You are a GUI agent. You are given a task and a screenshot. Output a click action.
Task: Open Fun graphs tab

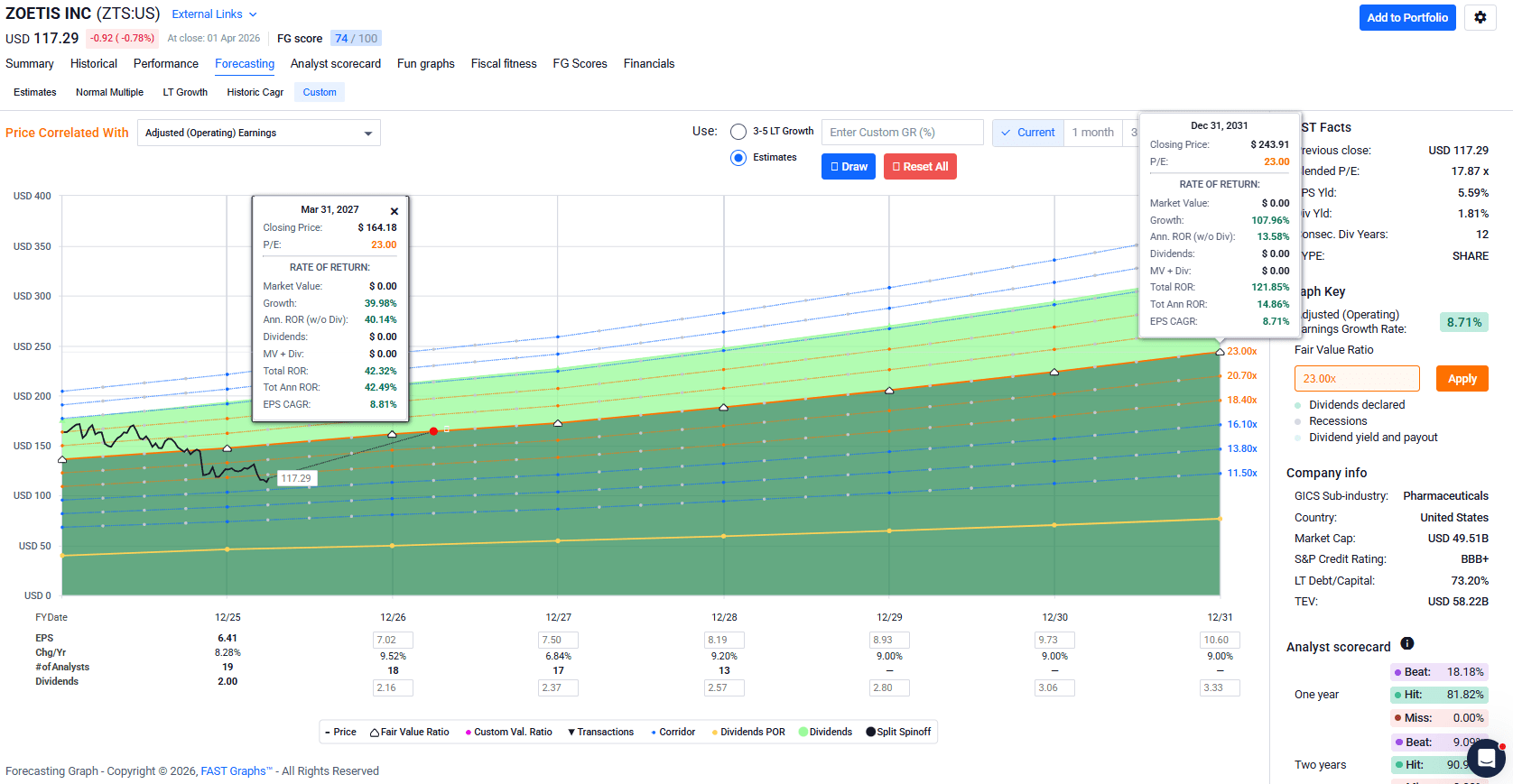(426, 64)
